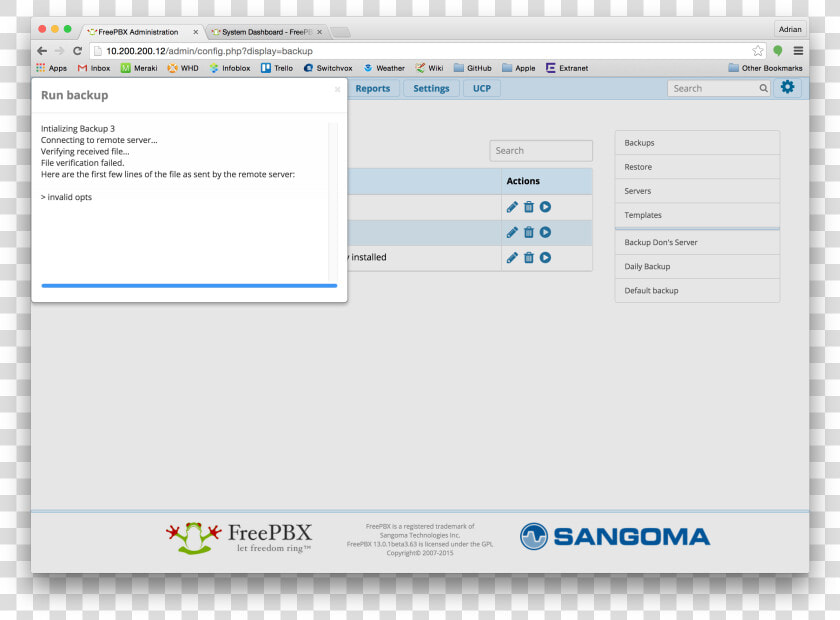Open the Wiki bookmark

tap(429, 68)
